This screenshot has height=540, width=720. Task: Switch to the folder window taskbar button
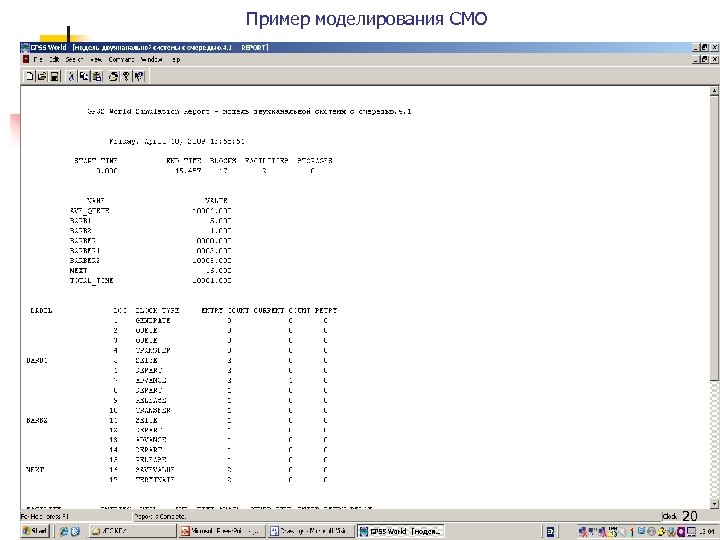pyautogui.click(x=132, y=531)
